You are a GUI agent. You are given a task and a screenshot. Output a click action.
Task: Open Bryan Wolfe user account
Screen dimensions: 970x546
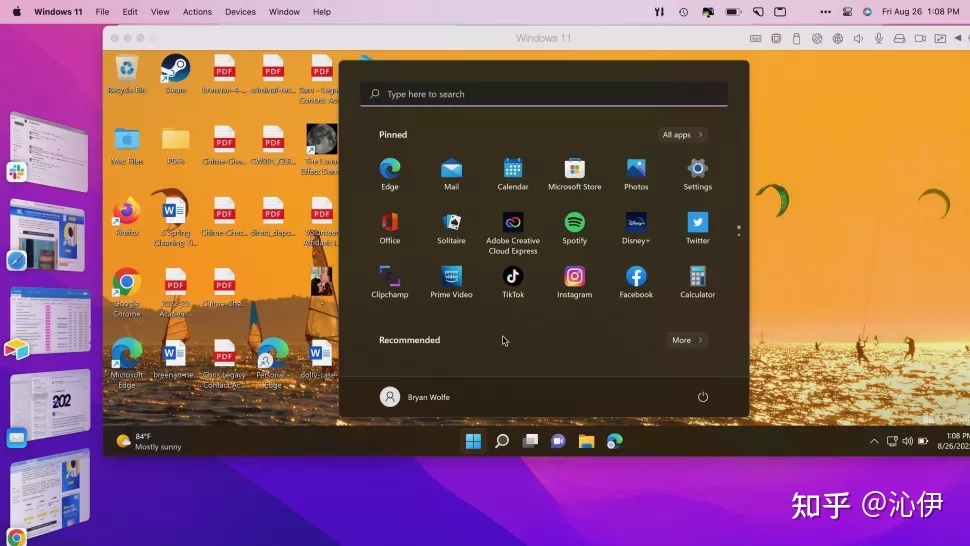click(x=415, y=397)
